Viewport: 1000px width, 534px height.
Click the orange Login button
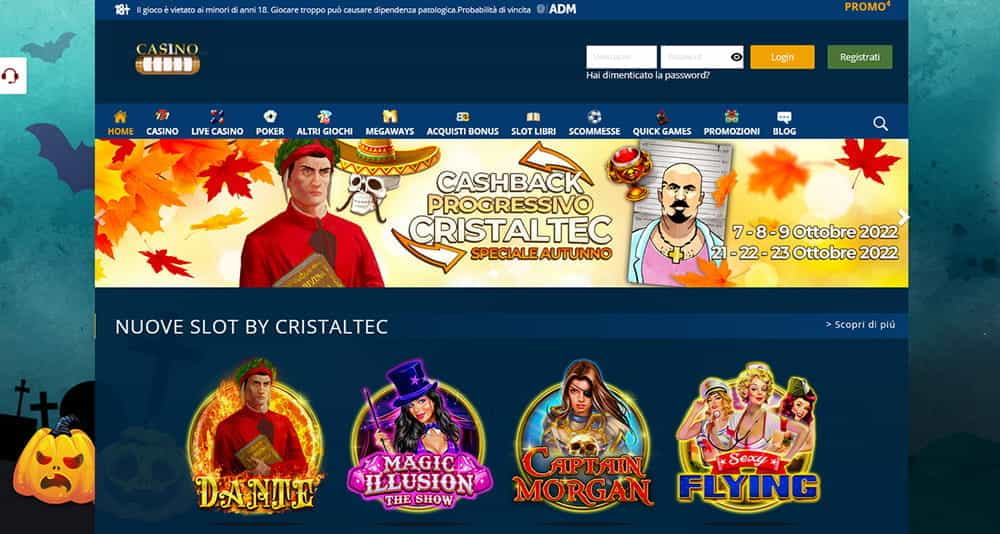coord(783,57)
